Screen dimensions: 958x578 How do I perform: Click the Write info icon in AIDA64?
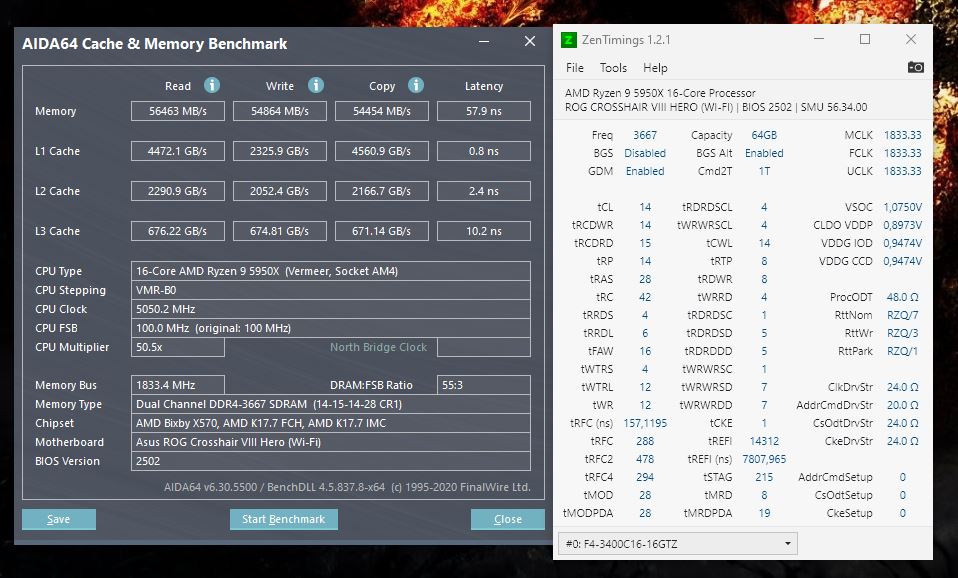tap(315, 85)
